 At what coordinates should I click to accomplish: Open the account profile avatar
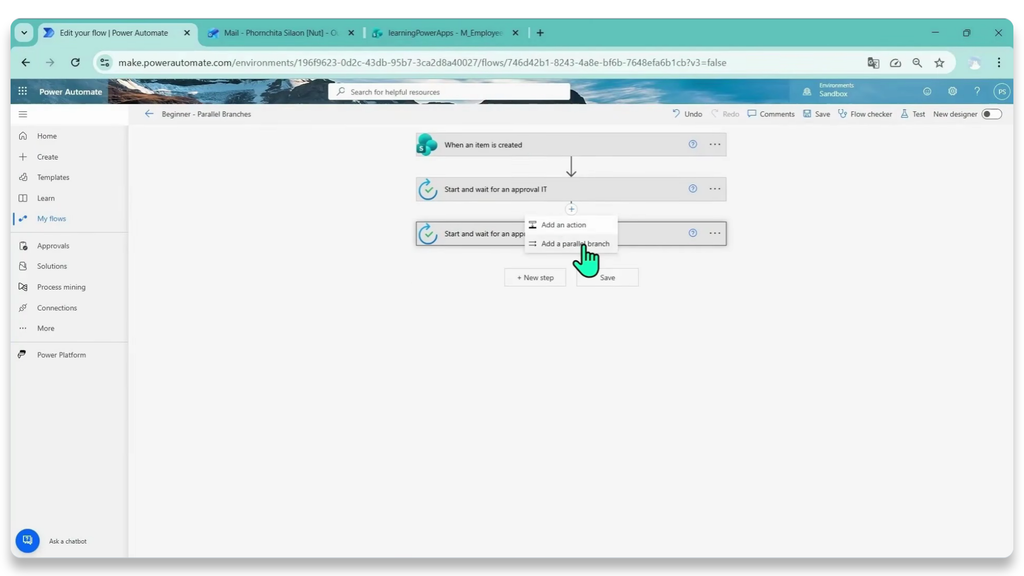click(1001, 91)
